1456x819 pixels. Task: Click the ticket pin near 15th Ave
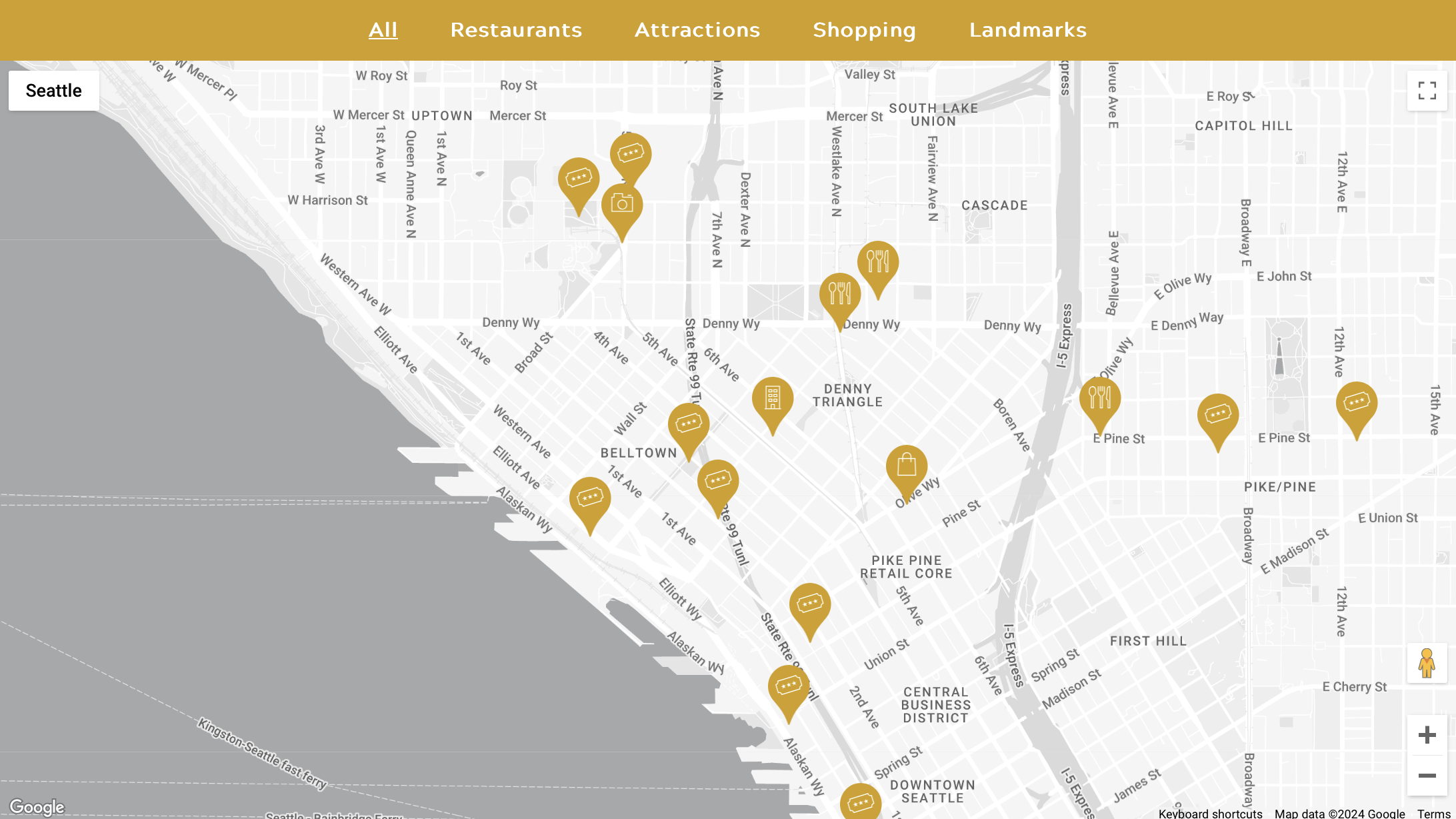pyautogui.click(x=1356, y=403)
